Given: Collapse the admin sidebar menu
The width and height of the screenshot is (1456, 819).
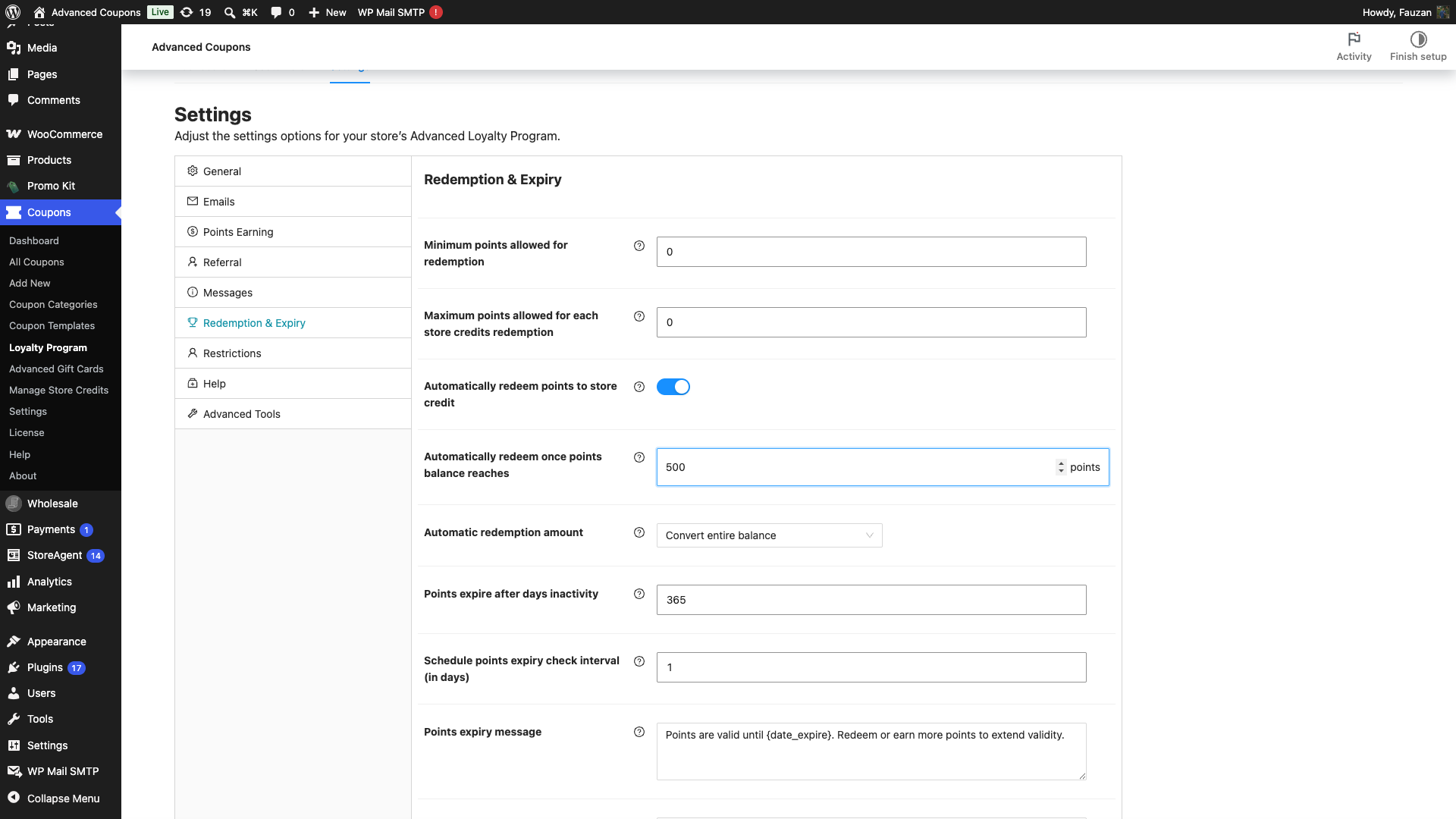Looking at the screenshot, I should point(61,799).
